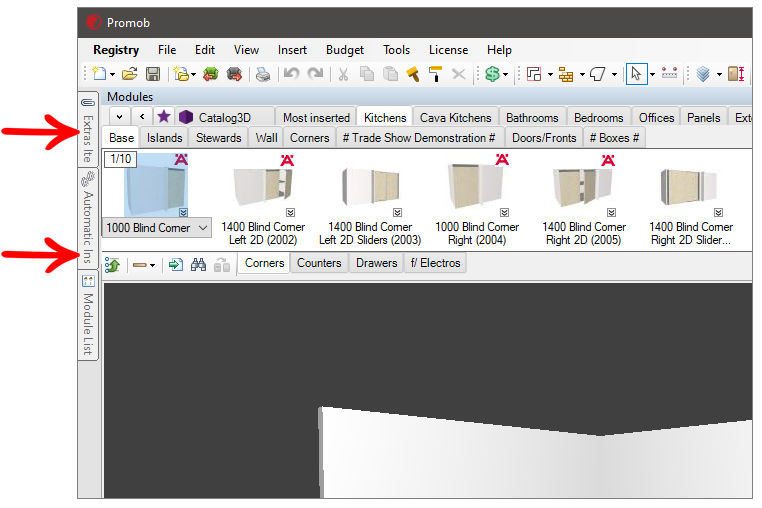Click the red floor plan rectangles icon

(x=534, y=74)
